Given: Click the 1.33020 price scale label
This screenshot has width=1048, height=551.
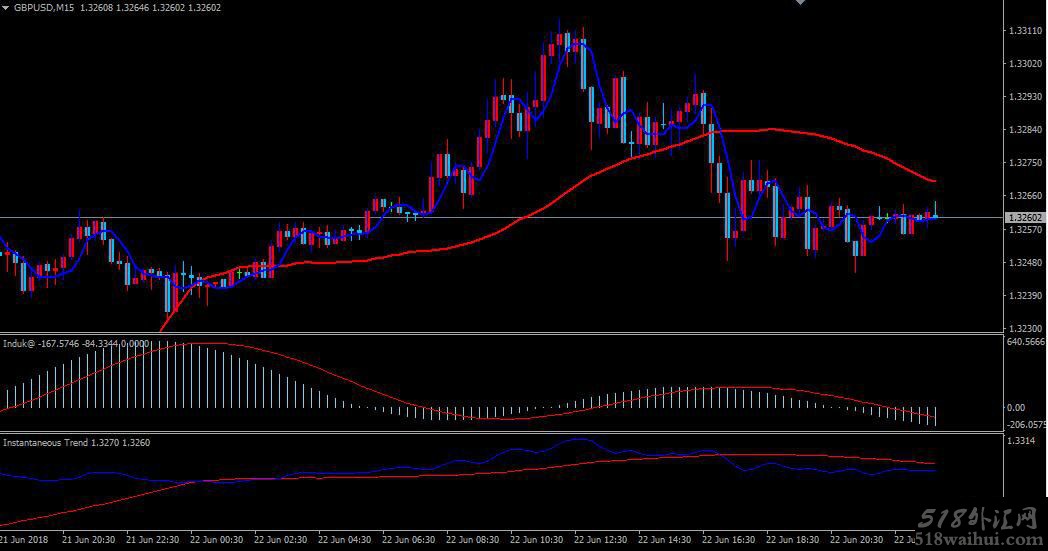Looking at the screenshot, I should tap(1025, 64).
